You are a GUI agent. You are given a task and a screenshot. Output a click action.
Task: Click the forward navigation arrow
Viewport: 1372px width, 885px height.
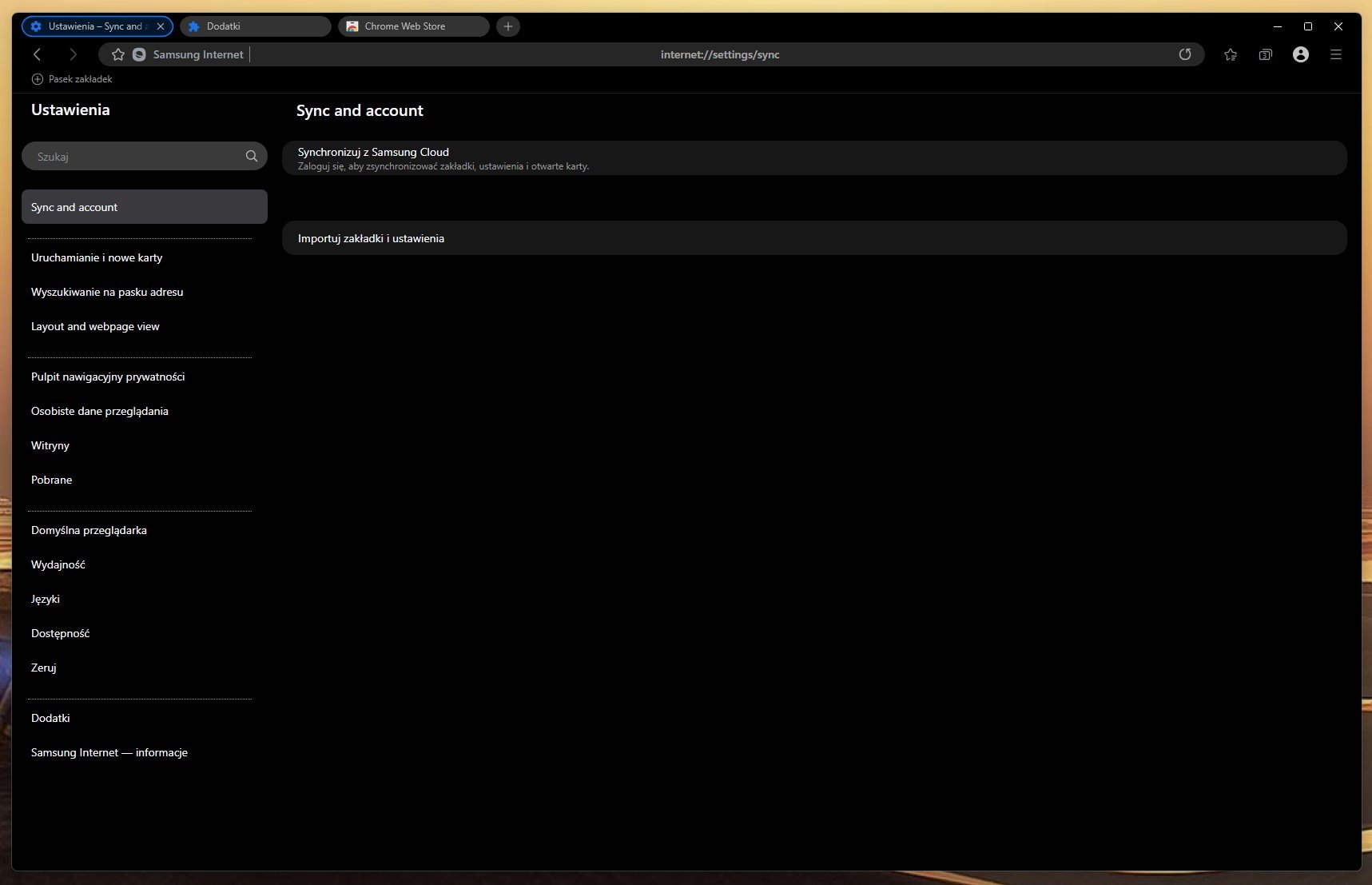click(73, 54)
